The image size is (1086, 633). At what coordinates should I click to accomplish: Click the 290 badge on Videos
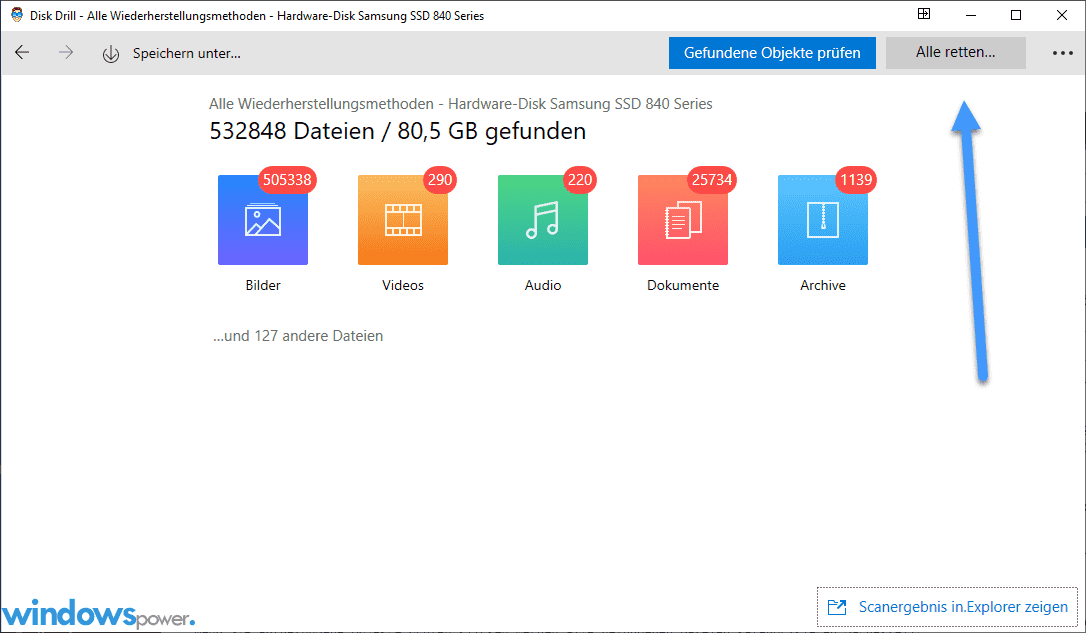pyautogui.click(x=440, y=180)
